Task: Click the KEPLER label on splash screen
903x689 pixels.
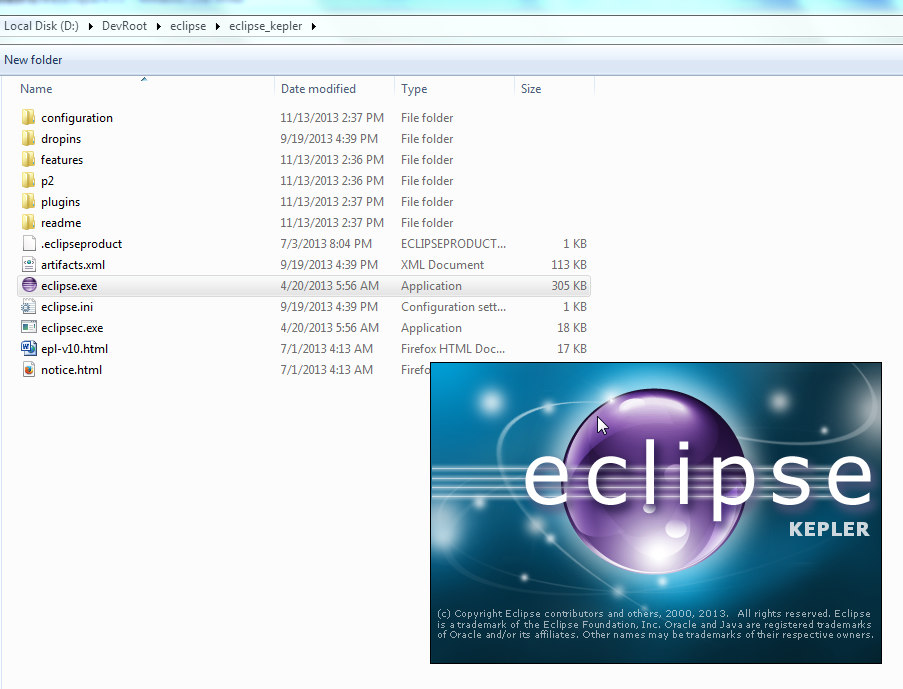Action: click(x=829, y=529)
